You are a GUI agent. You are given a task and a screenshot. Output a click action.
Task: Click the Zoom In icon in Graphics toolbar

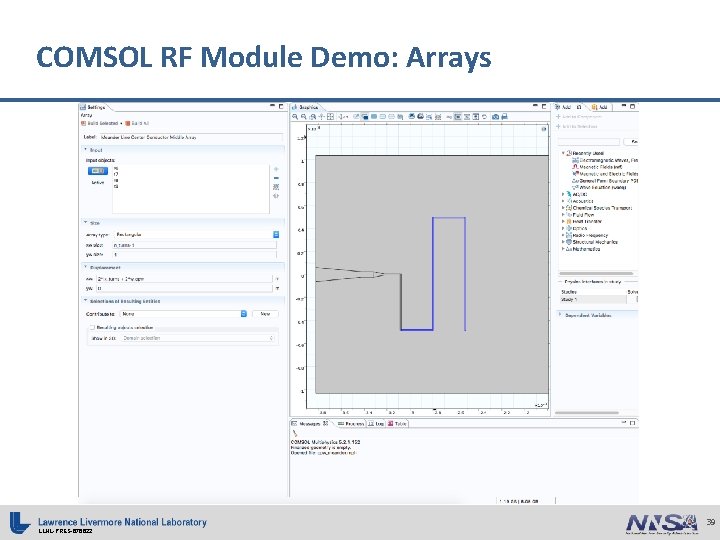(x=295, y=117)
